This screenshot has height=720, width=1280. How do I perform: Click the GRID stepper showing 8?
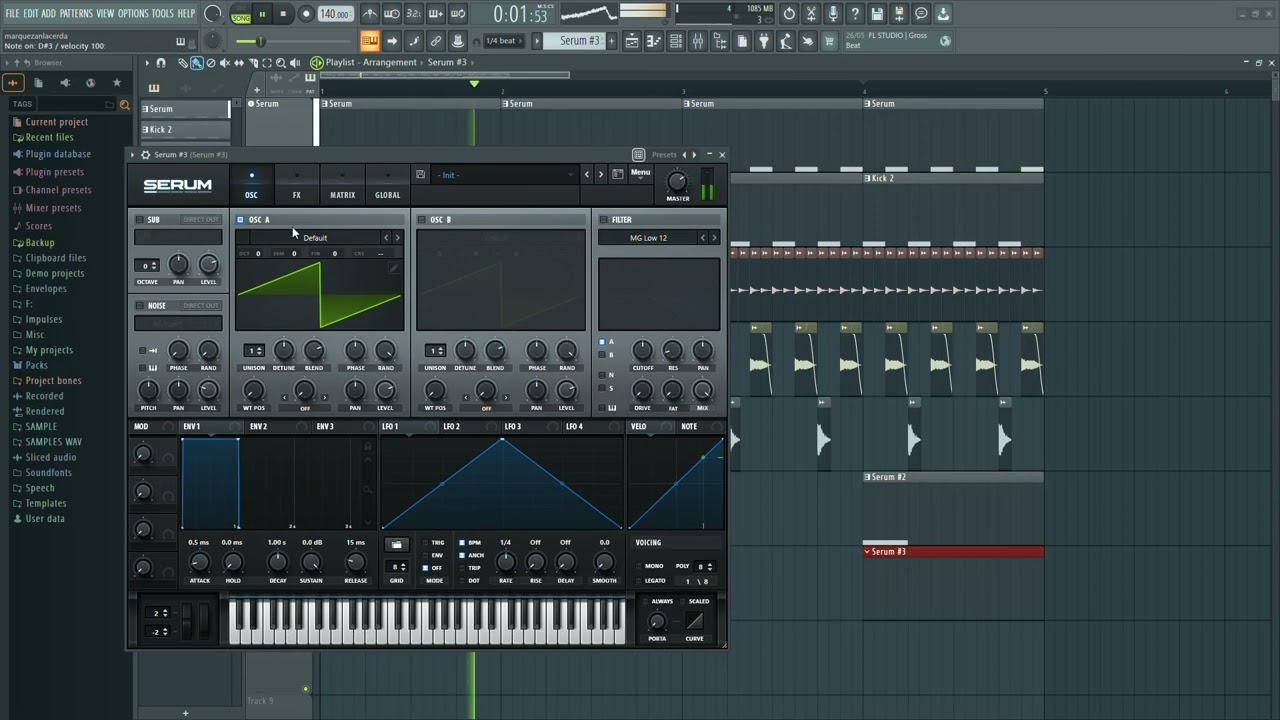pyautogui.click(x=397, y=567)
